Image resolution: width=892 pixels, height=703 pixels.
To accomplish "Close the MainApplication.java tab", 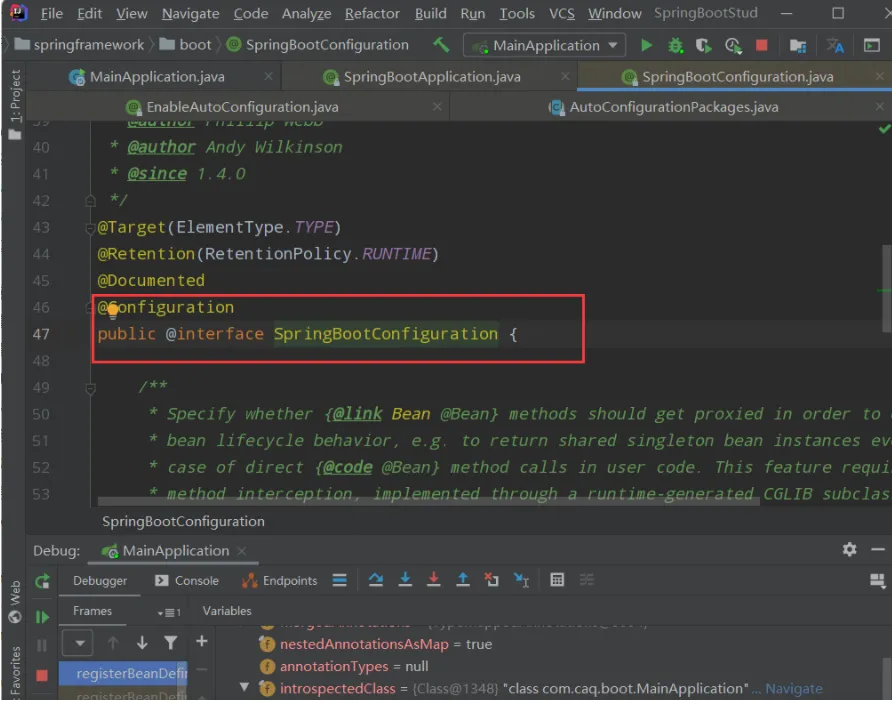I will tap(268, 76).
